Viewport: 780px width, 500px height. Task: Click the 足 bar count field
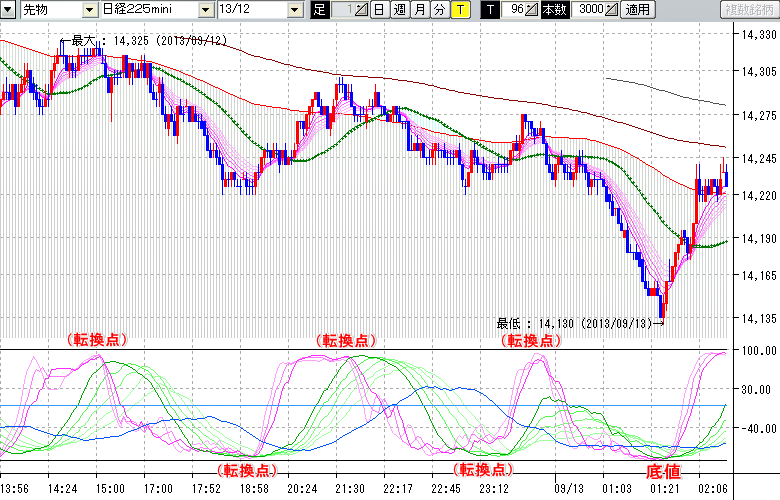click(x=340, y=10)
